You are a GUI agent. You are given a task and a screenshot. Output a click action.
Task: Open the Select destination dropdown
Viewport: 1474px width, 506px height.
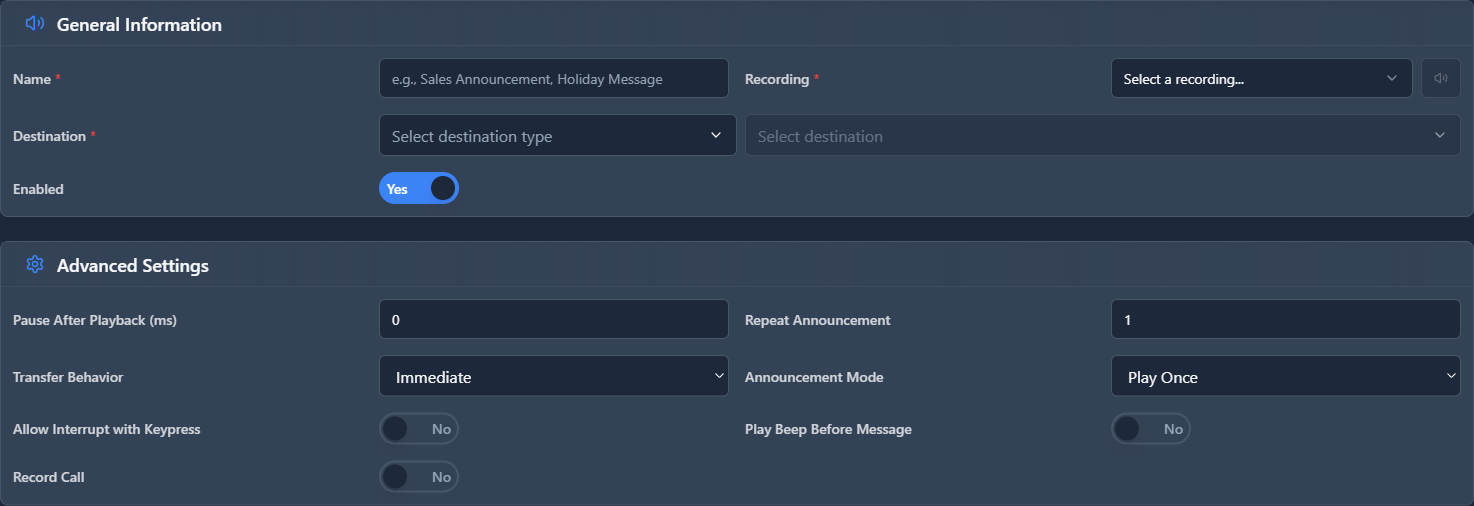(x=1102, y=135)
